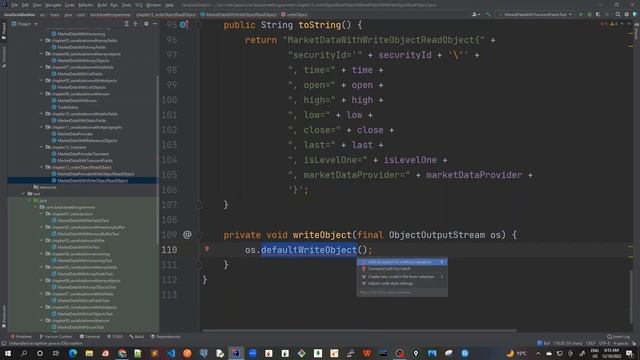Open Microsoft Edge from taskbar
640x360 pixels.
tap(73, 353)
